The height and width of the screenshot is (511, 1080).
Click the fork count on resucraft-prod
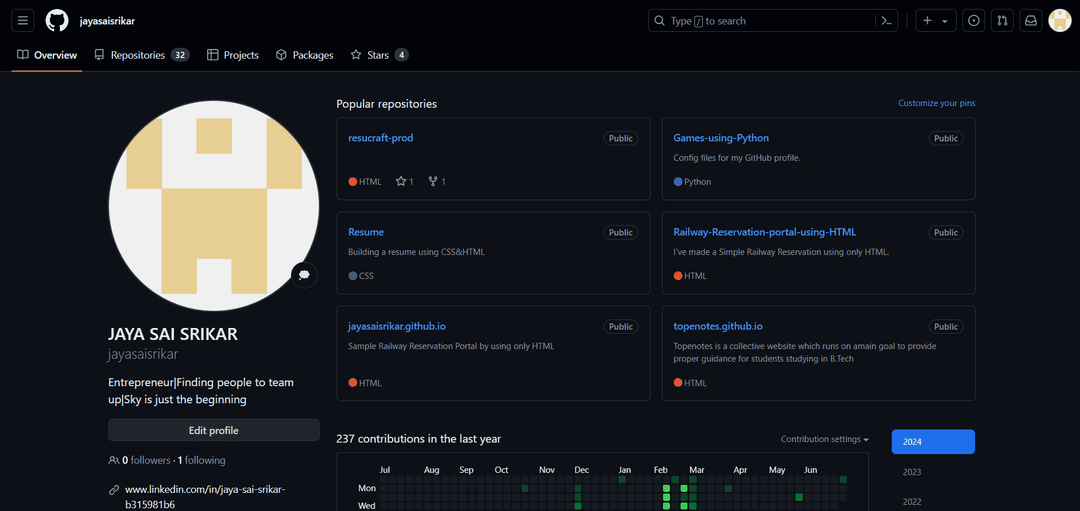437,182
